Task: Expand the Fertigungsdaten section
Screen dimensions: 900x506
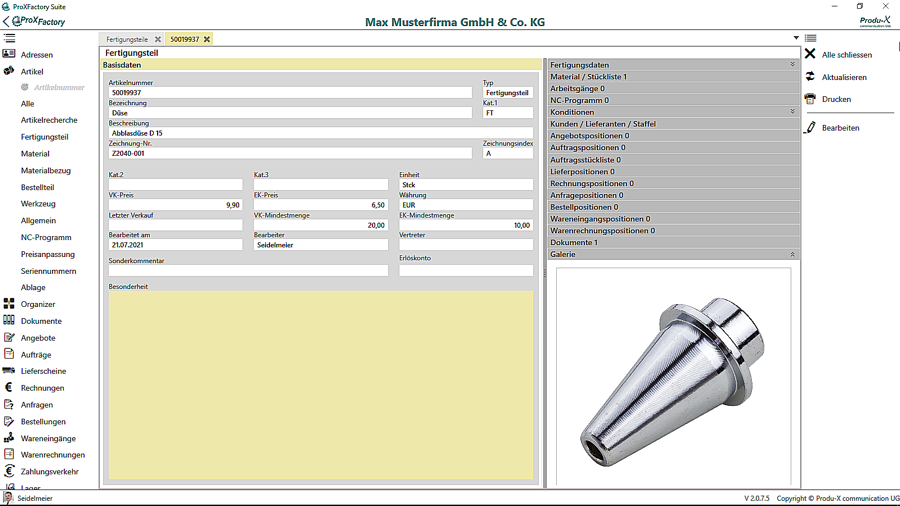Action: pyautogui.click(x=792, y=65)
